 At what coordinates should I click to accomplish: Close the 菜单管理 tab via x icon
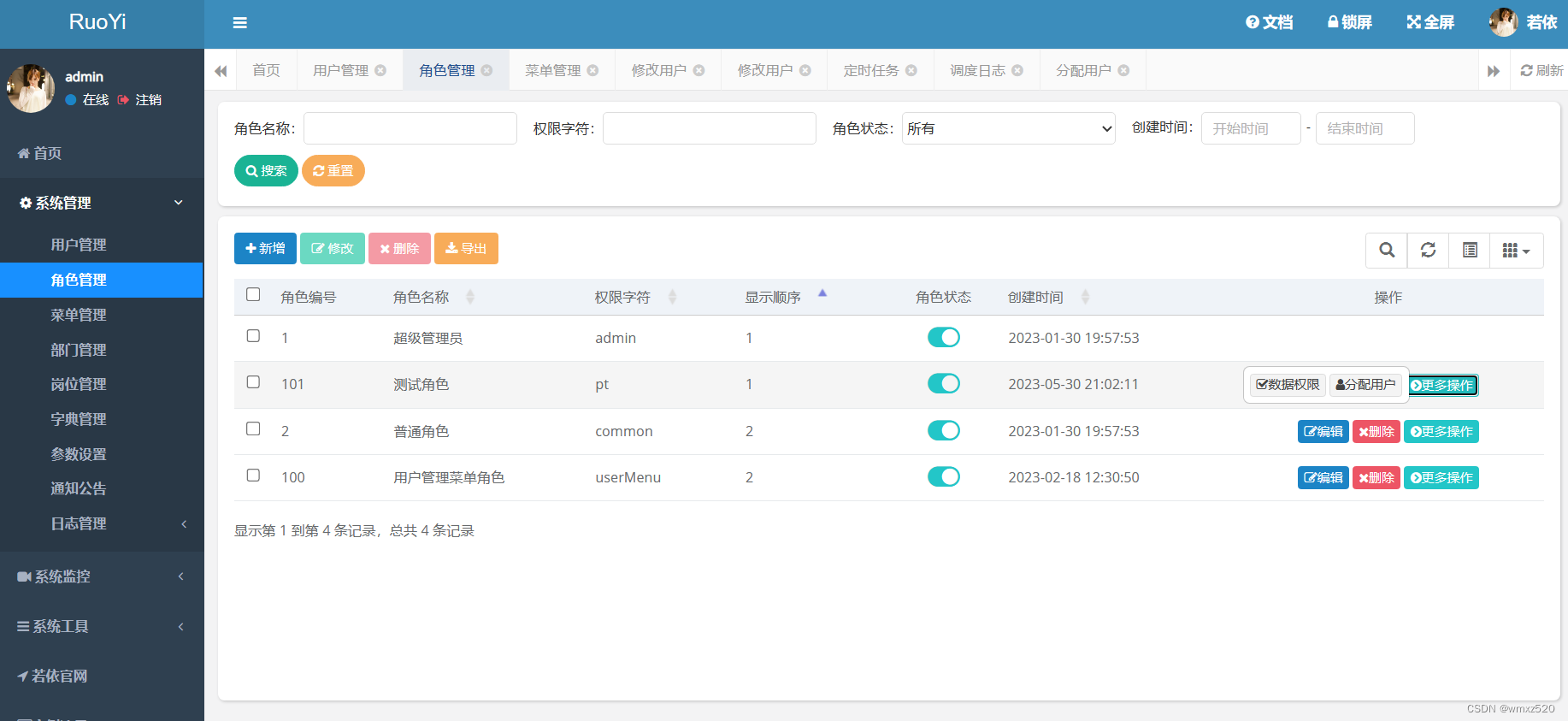click(592, 70)
